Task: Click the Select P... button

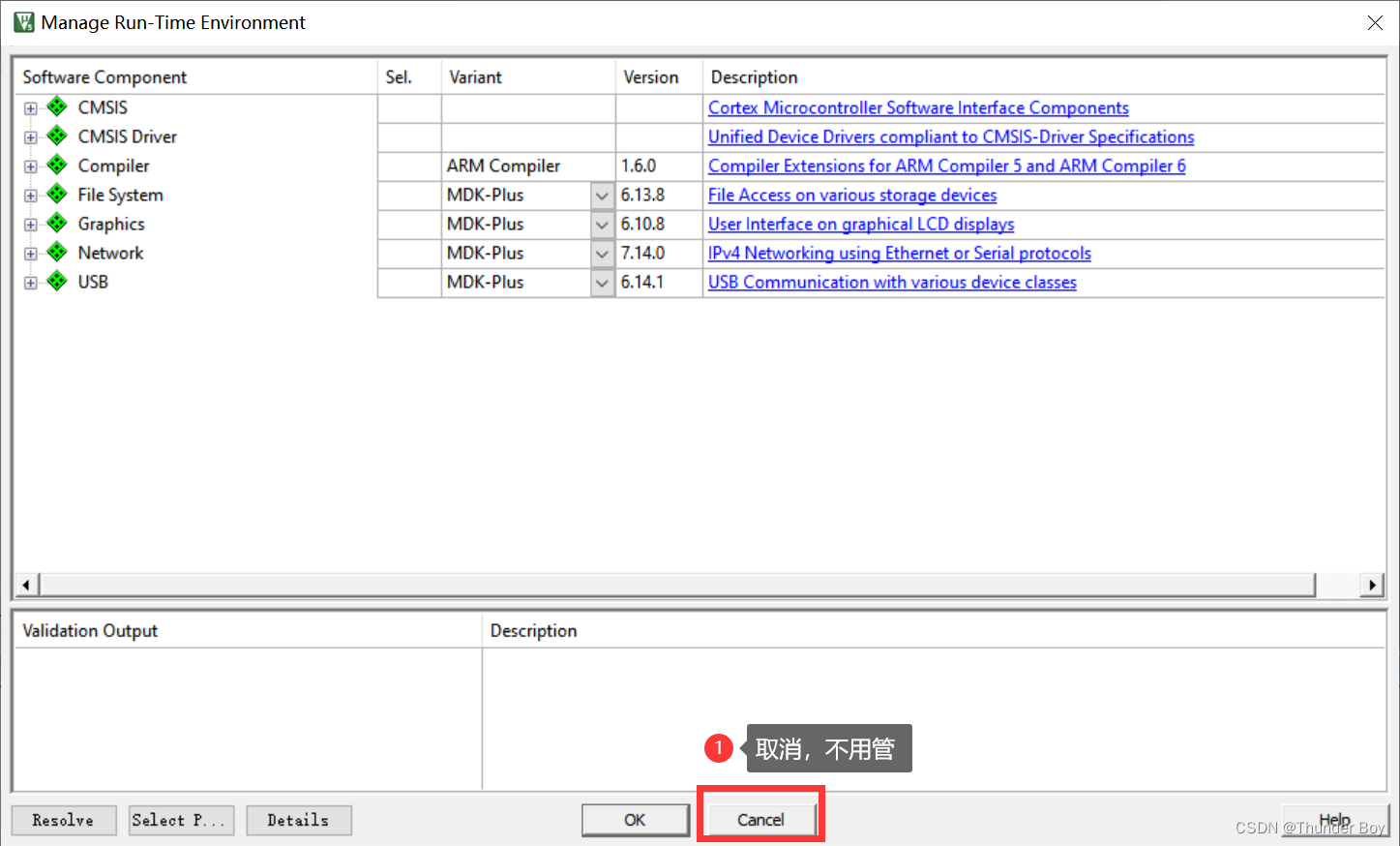Action: point(181,820)
